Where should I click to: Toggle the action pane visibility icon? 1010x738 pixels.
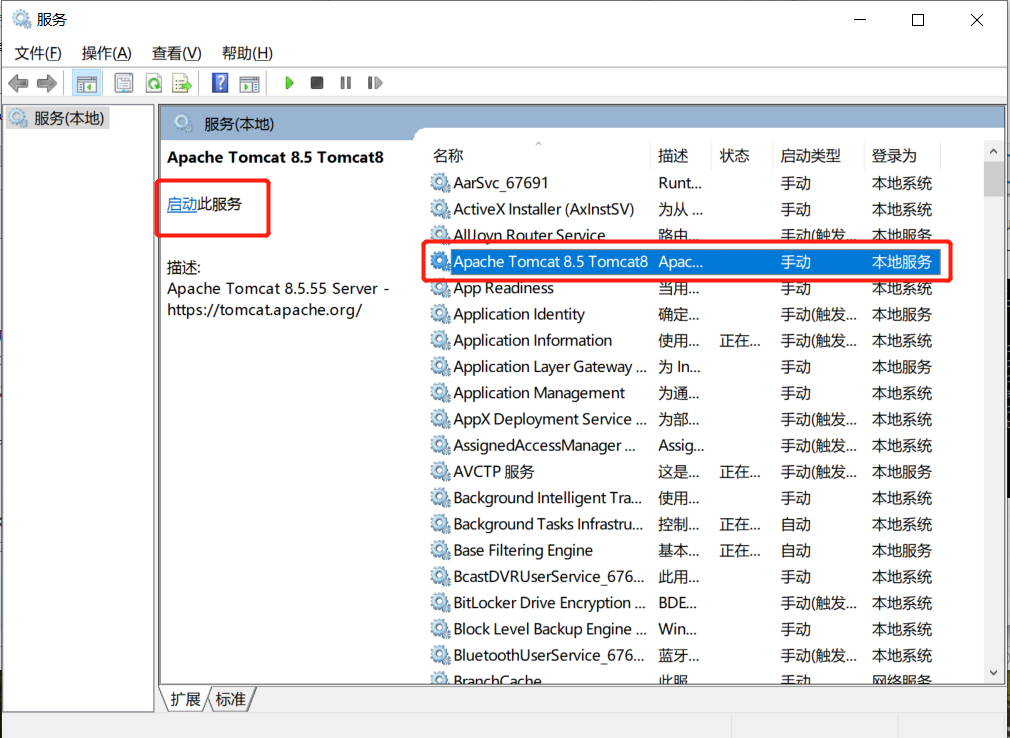(249, 82)
